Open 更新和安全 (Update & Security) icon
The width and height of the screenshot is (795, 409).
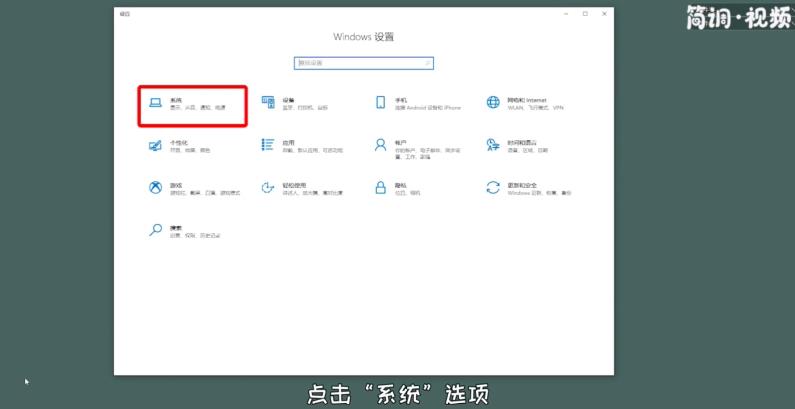point(493,188)
